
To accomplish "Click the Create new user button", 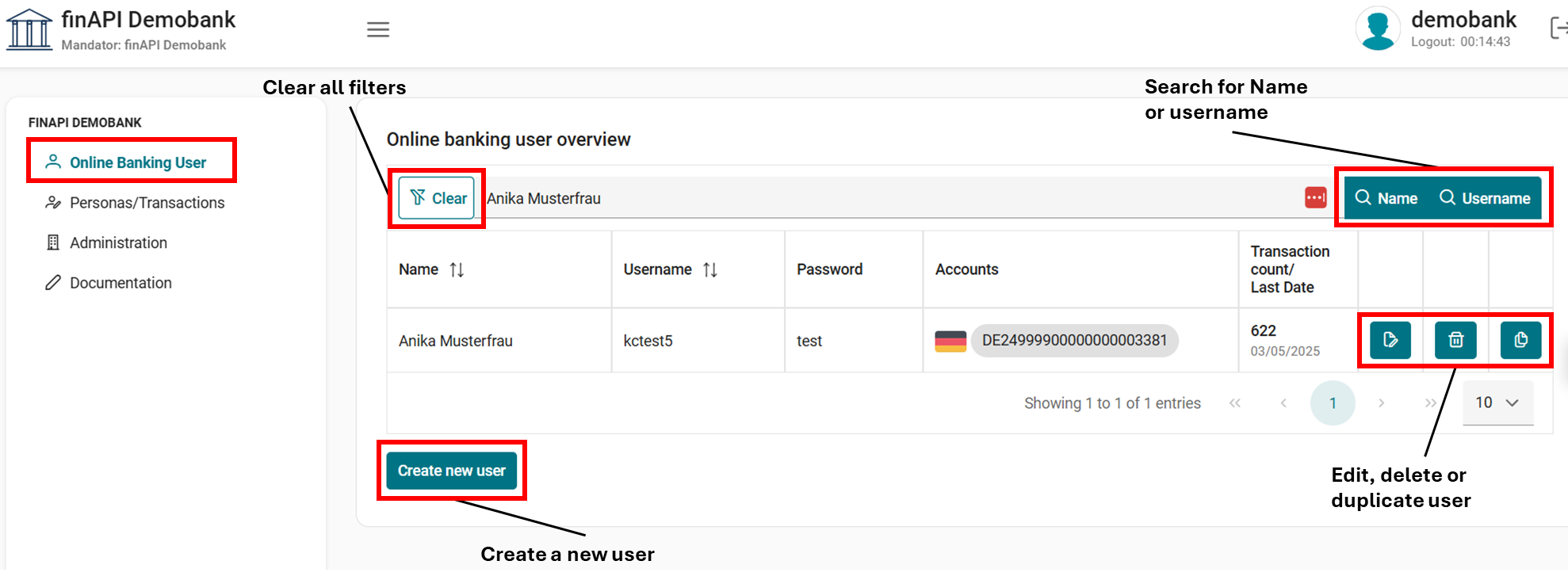I will pyautogui.click(x=451, y=471).
